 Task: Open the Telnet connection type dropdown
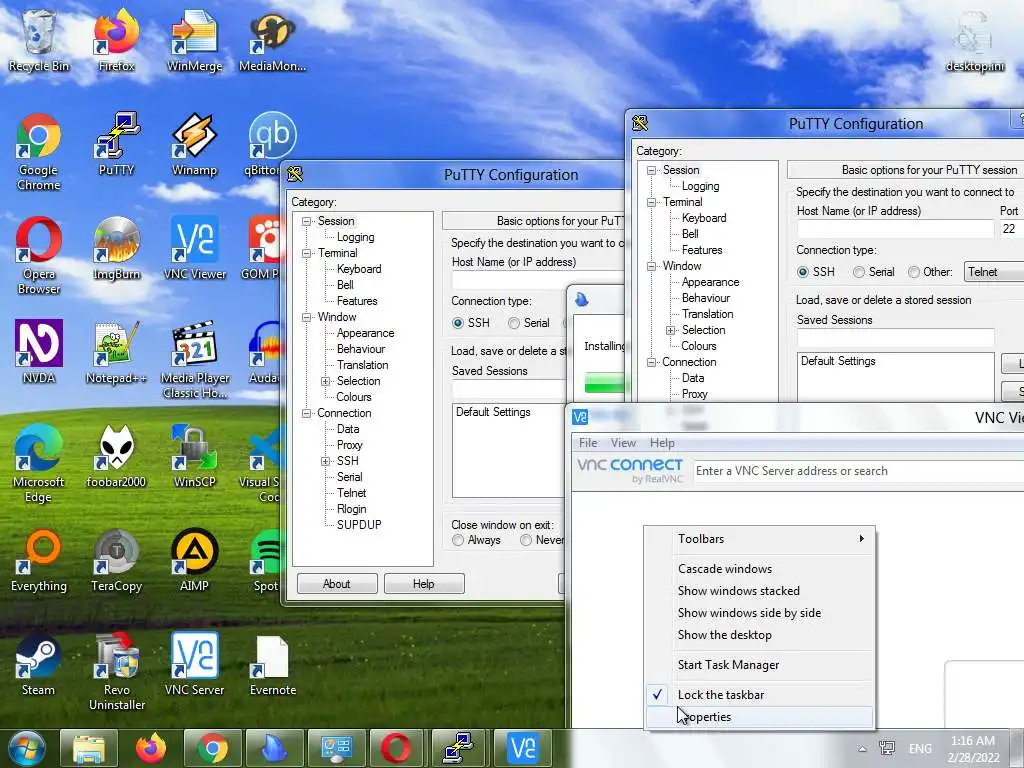[x=994, y=272]
